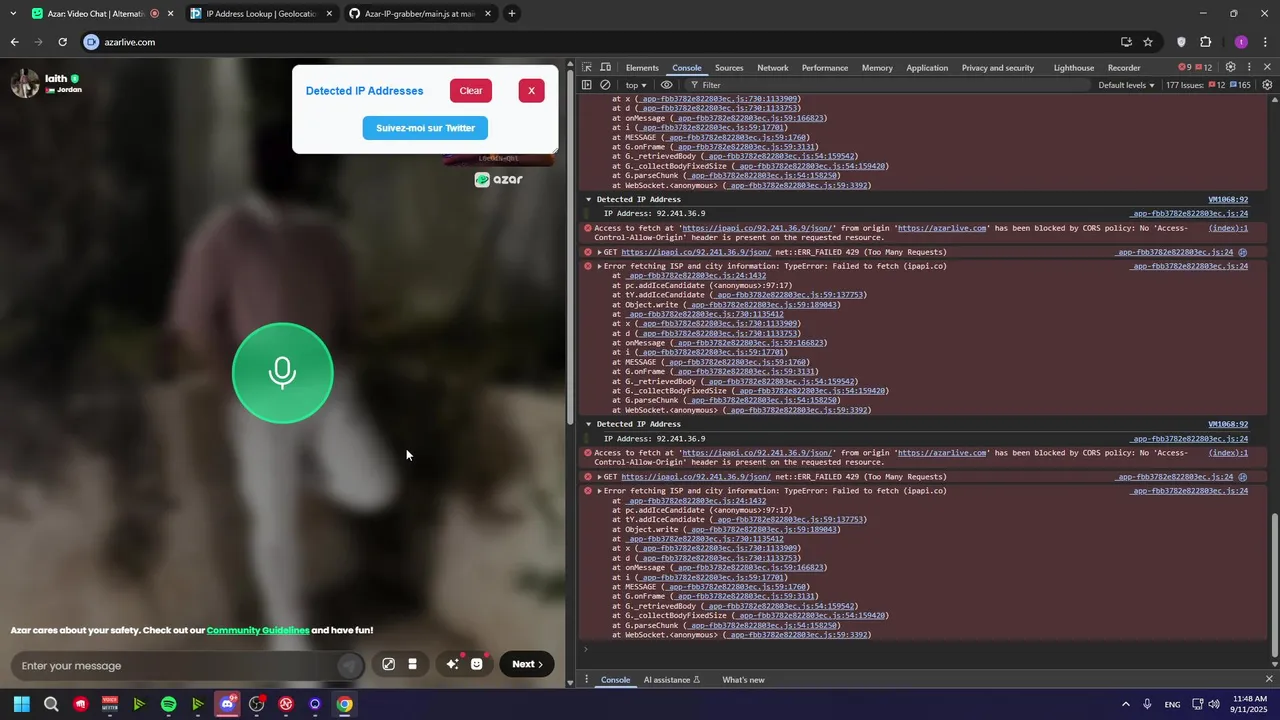Click the Suivez-moi sur Twitter button

(425, 128)
